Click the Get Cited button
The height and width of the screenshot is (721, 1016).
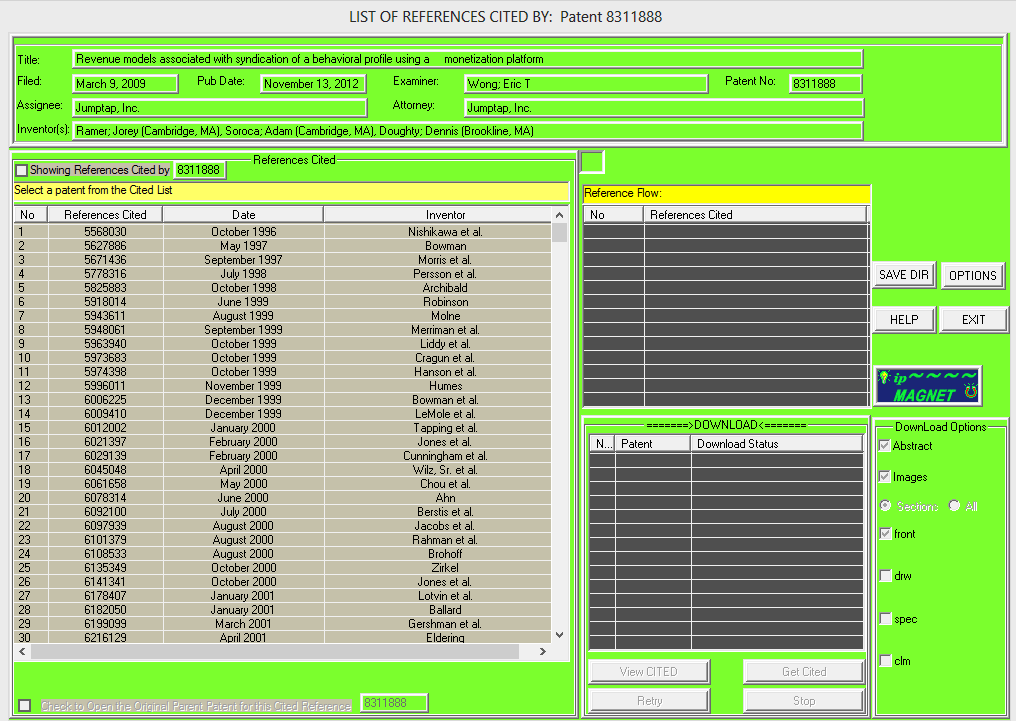tap(804, 672)
